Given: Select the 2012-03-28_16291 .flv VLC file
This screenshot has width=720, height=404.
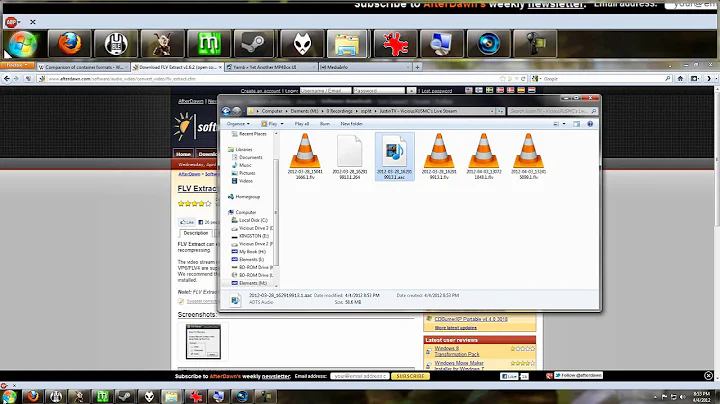Looking at the screenshot, I should point(439,156).
